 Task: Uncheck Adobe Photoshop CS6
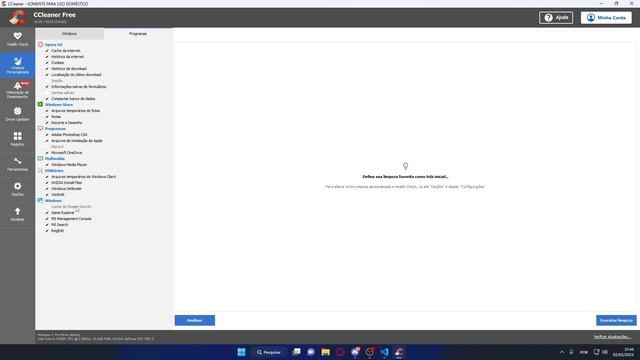(x=47, y=135)
